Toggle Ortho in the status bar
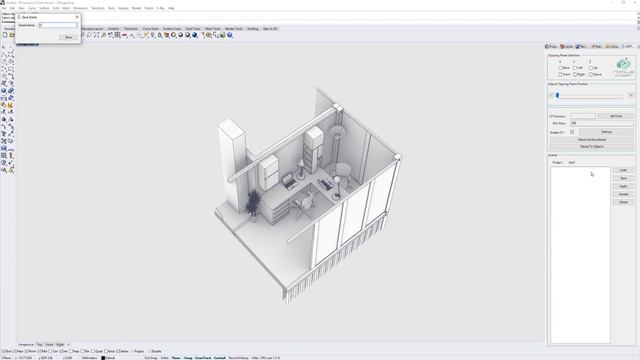The height and width of the screenshot is (360, 640). pos(164,358)
